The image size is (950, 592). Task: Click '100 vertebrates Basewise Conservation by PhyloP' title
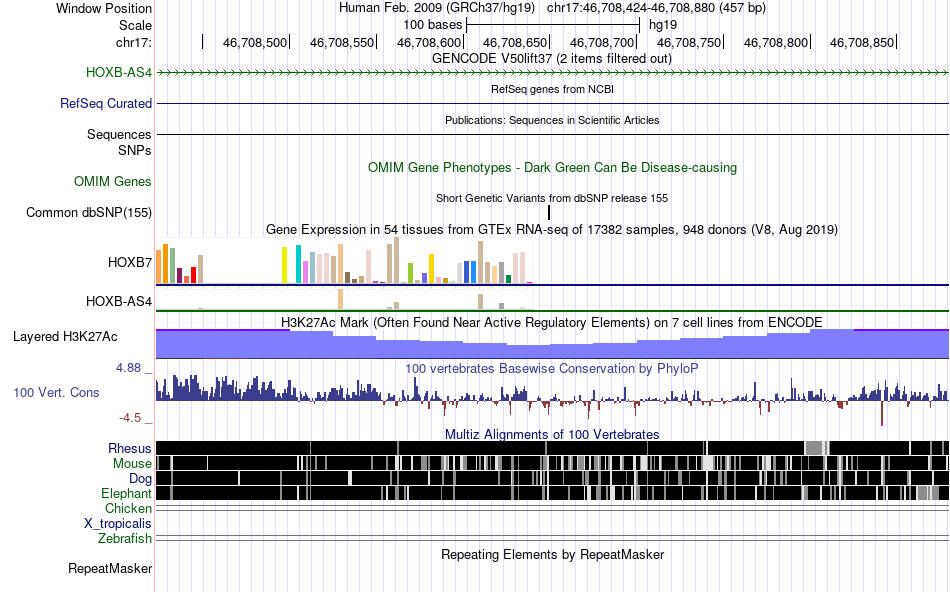click(552, 368)
